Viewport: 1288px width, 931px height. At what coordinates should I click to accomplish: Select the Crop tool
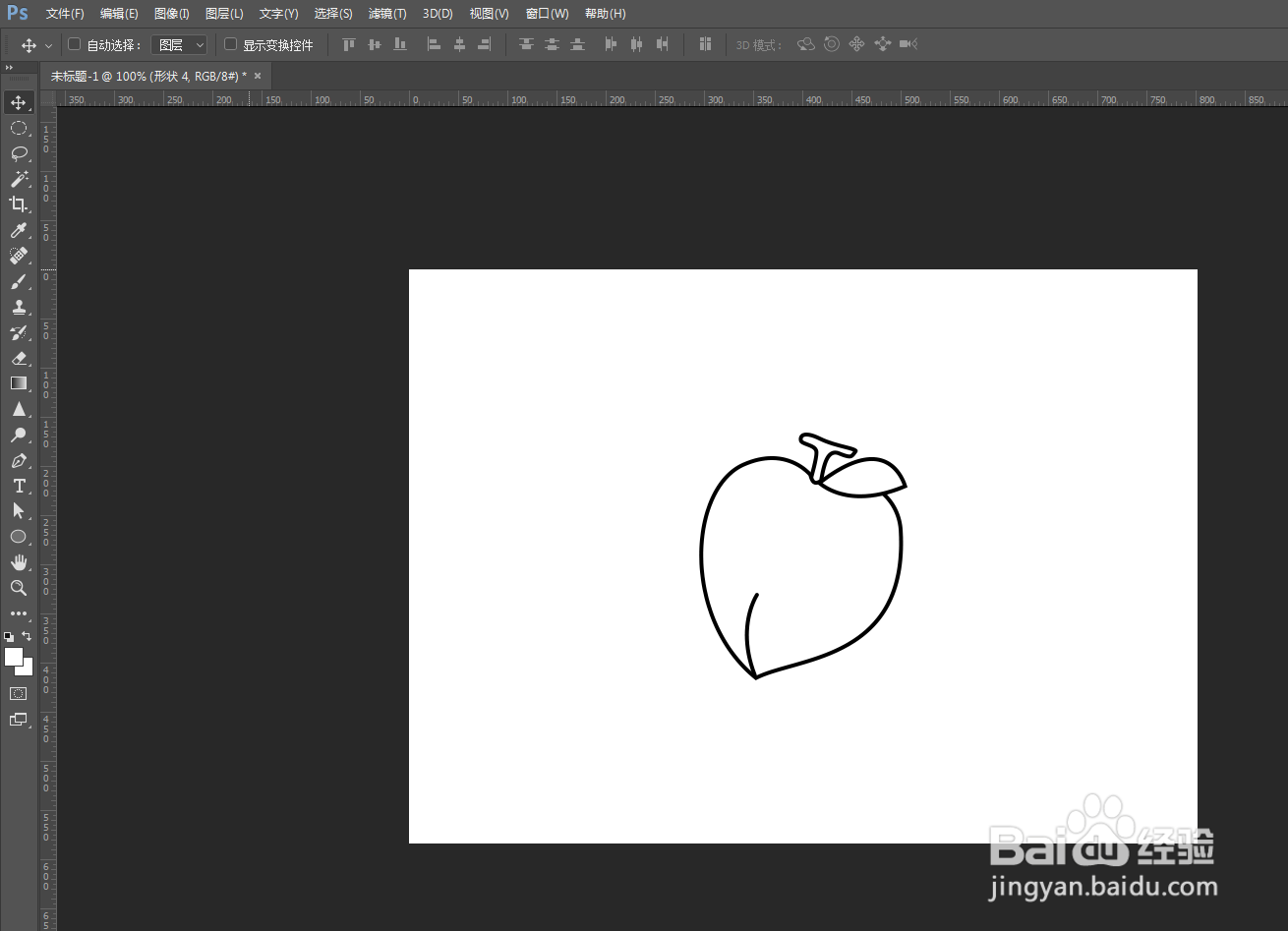tap(19, 204)
